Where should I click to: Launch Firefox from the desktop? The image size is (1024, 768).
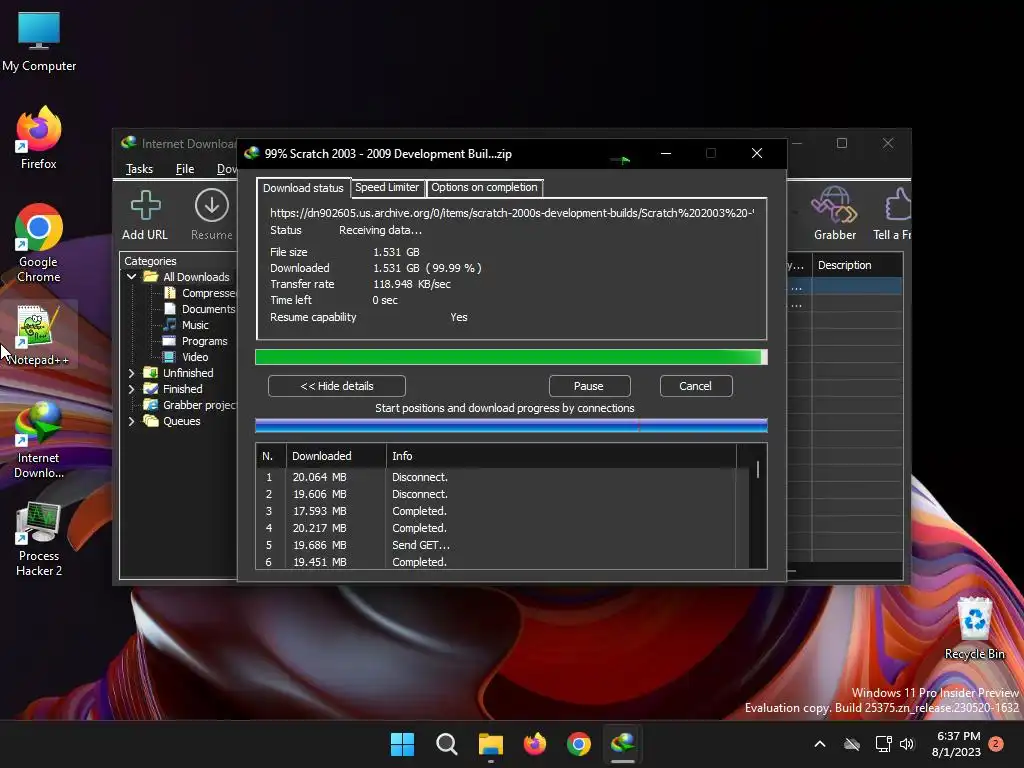39,138
